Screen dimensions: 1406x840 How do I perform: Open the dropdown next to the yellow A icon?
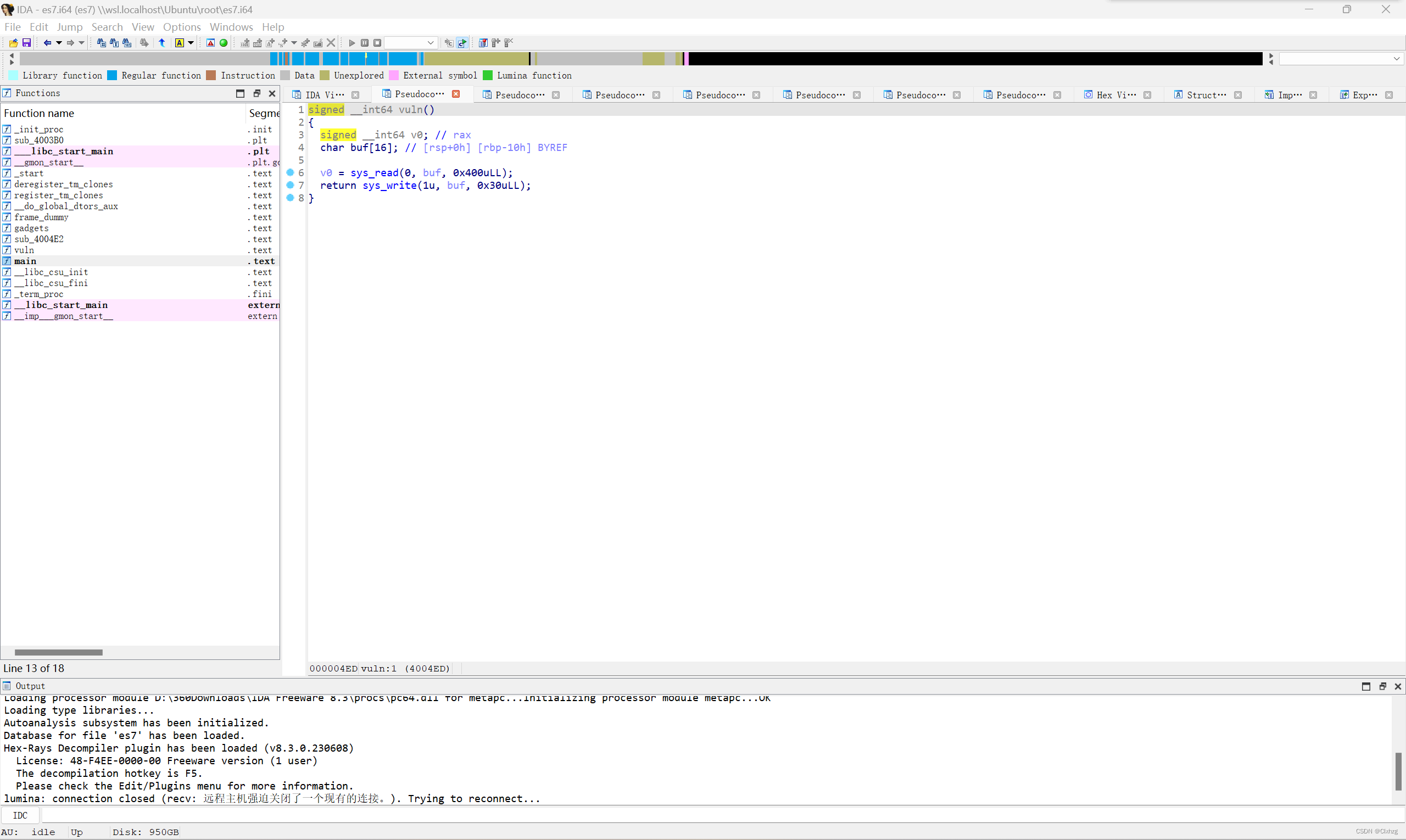(191, 43)
